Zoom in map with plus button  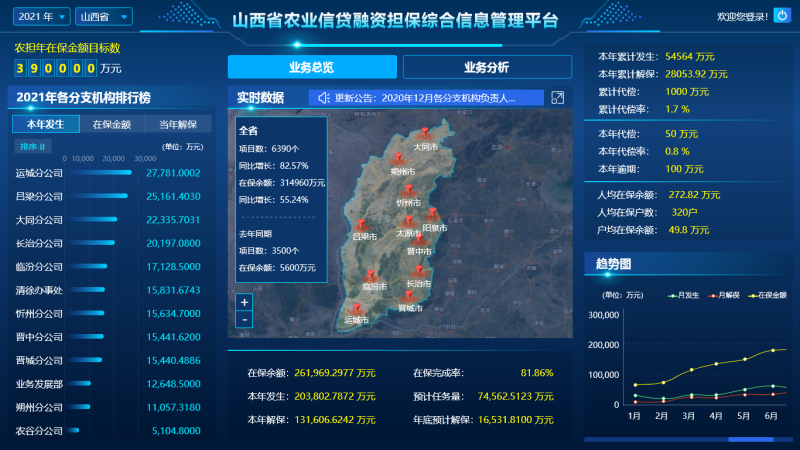(245, 301)
